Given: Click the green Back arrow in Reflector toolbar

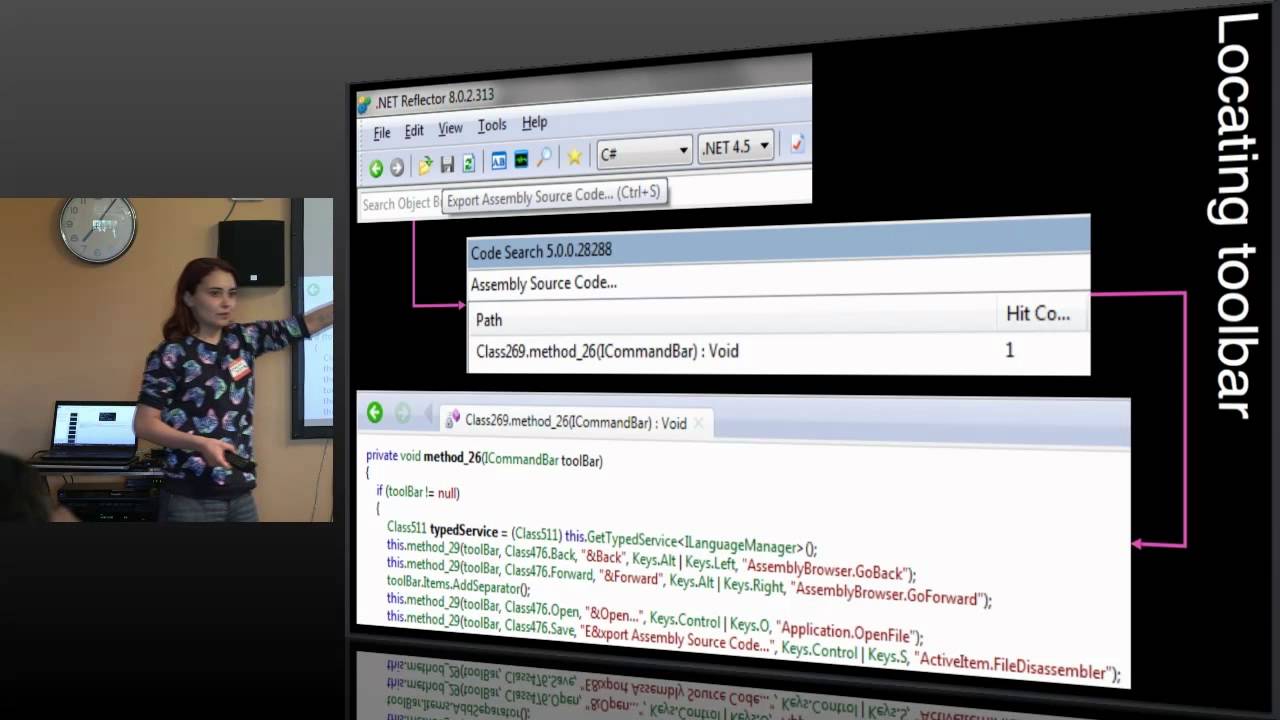Looking at the screenshot, I should (x=376, y=169).
